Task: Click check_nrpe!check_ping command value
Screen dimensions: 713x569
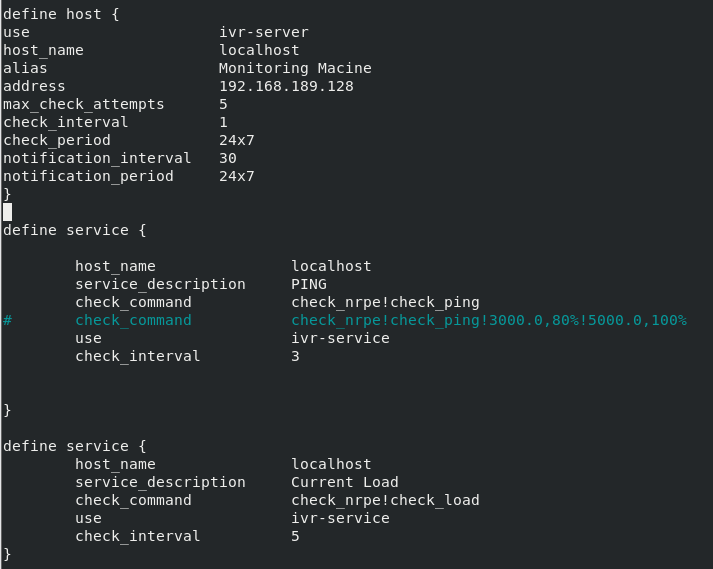Action: click(x=385, y=302)
